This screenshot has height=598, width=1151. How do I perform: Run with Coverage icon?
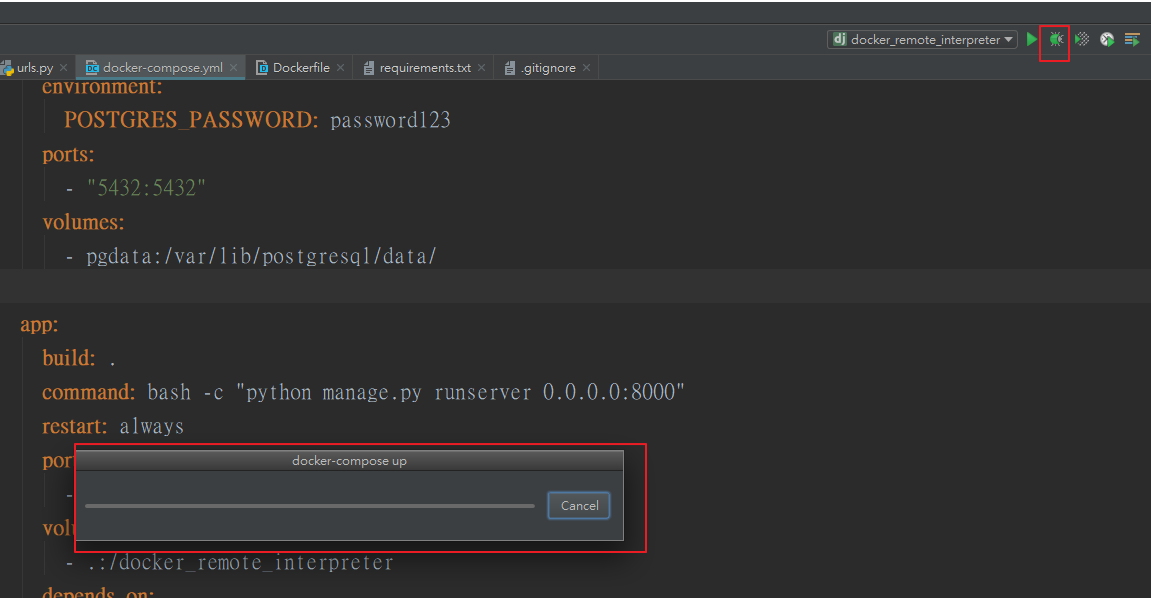[x=1082, y=39]
